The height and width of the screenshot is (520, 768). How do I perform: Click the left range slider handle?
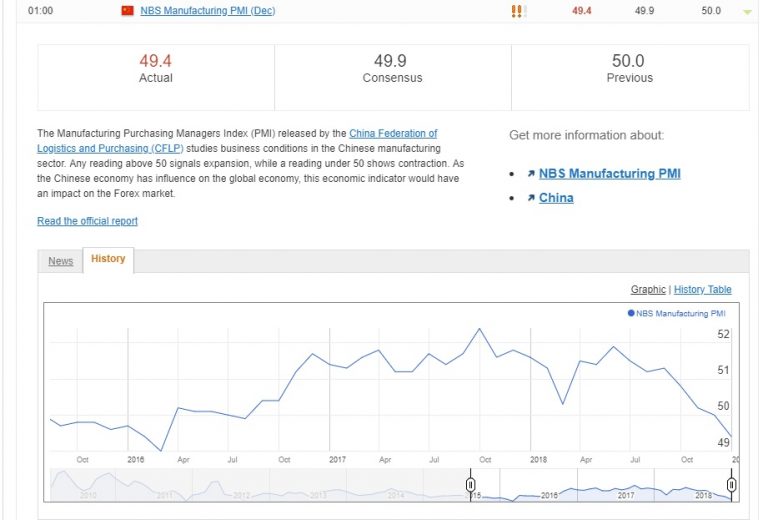(x=470, y=485)
